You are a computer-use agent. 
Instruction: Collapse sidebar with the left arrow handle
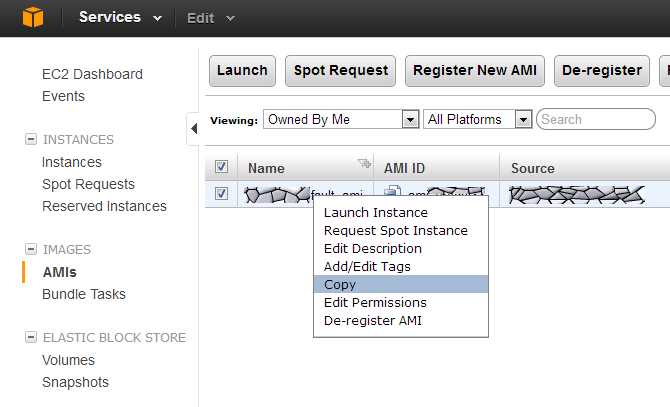pyautogui.click(x=194, y=129)
